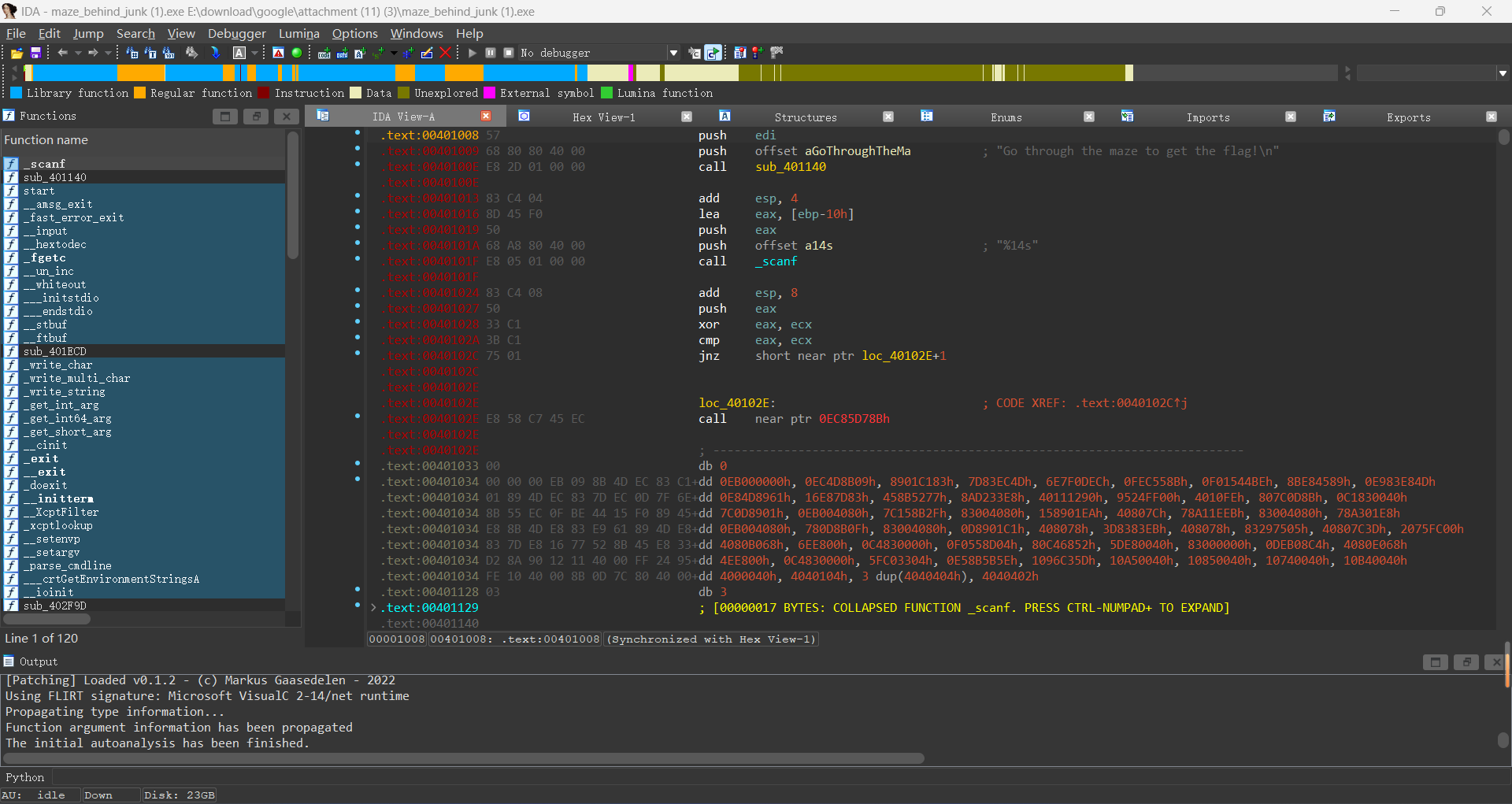Select the start function entry
Screen dimensions: 1512x804
[143, 191]
